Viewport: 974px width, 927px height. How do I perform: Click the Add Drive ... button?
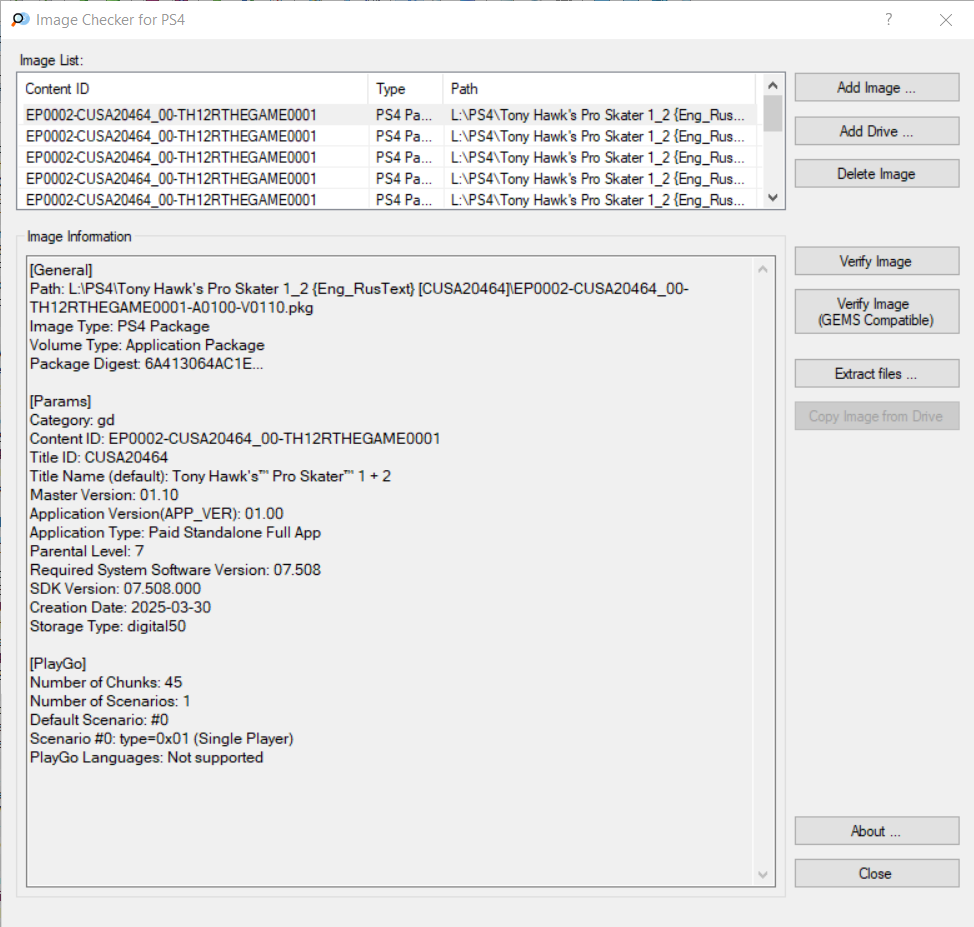click(x=876, y=131)
